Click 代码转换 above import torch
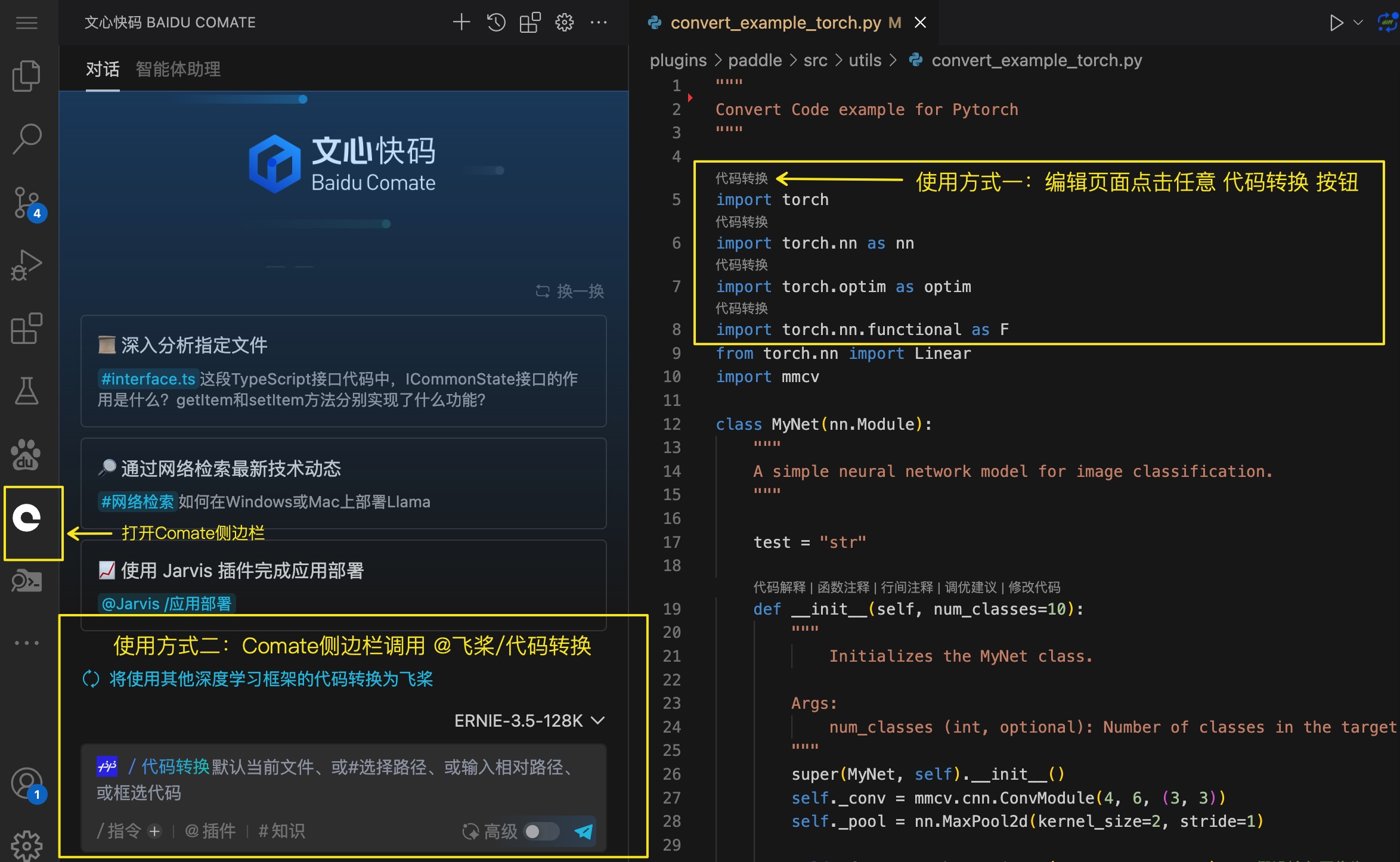 pos(741,178)
